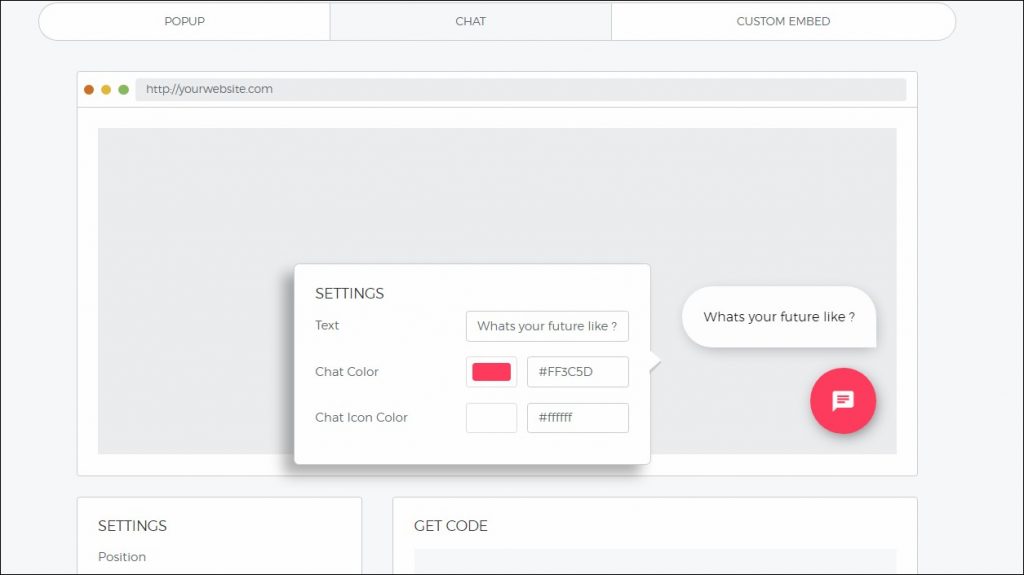Click the red dot in mock browser bar

pos(89,89)
